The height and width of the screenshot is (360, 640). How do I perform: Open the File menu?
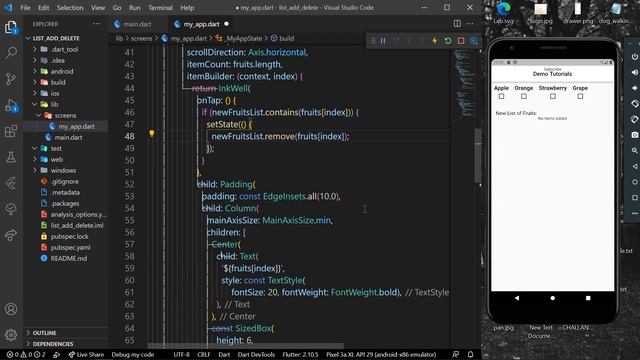point(25,7)
